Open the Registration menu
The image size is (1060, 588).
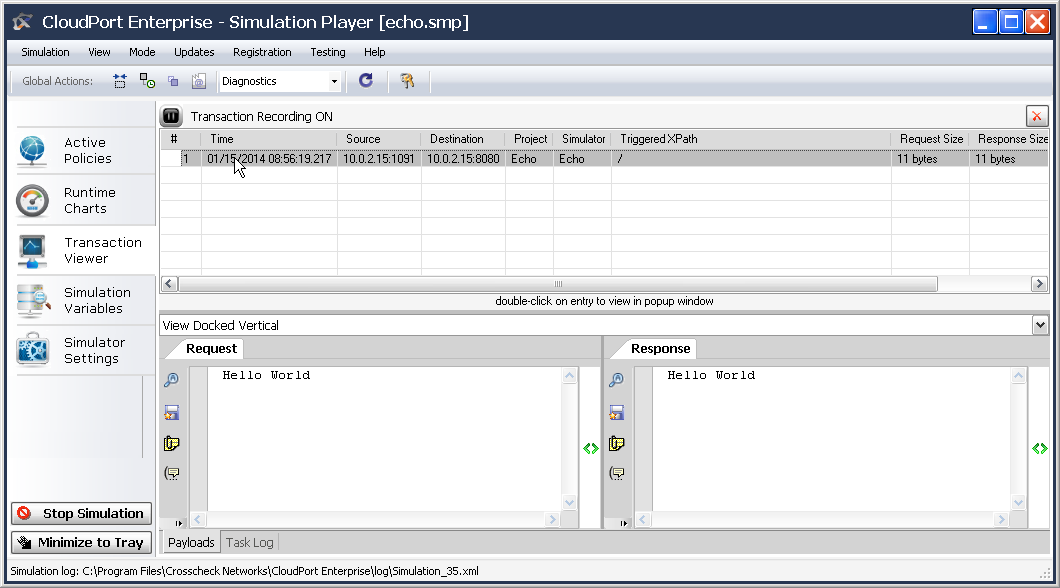[262, 52]
